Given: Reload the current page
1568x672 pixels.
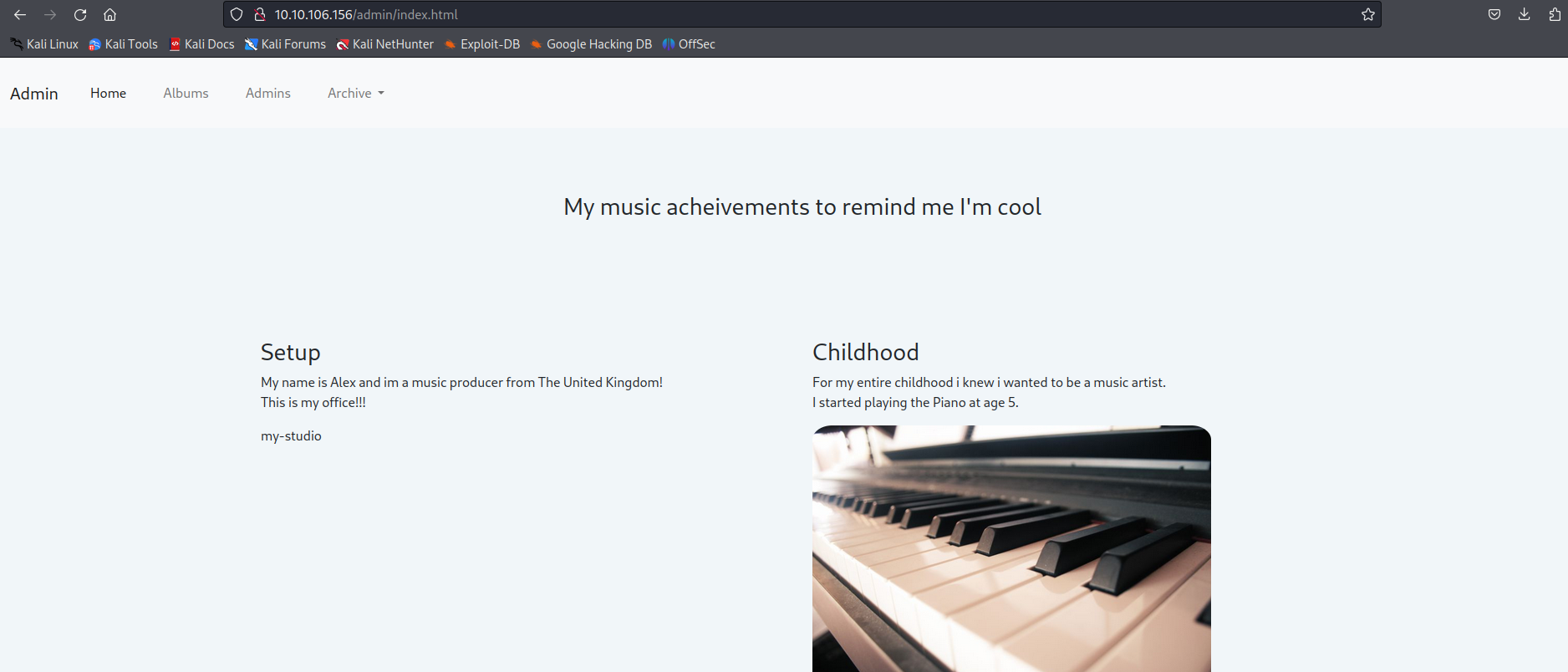Looking at the screenshot, I should (80, 15).
